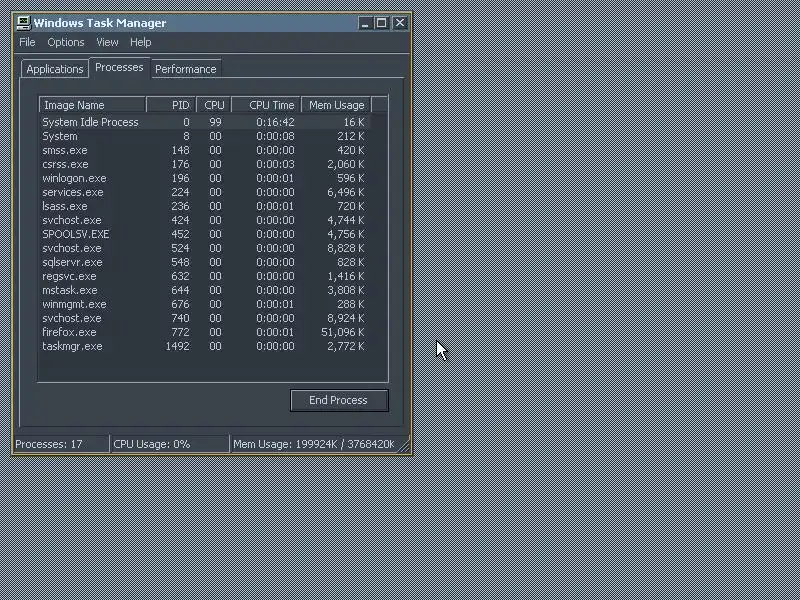
Task: Open the View menu
Action: pos(107,42)
